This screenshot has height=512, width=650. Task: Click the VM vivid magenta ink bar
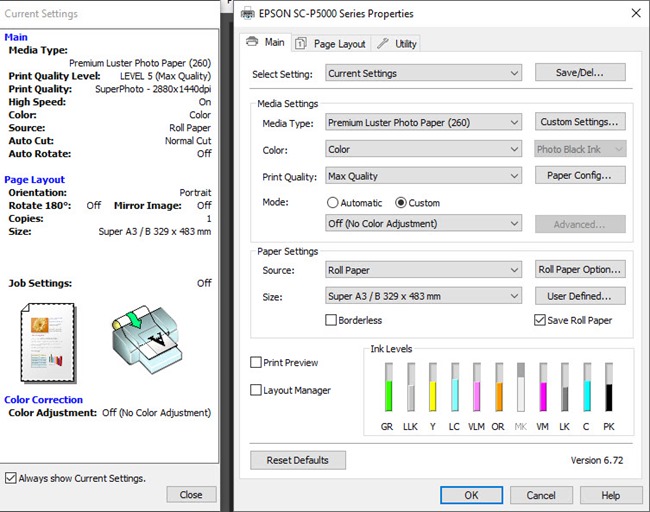click(543, 387)
